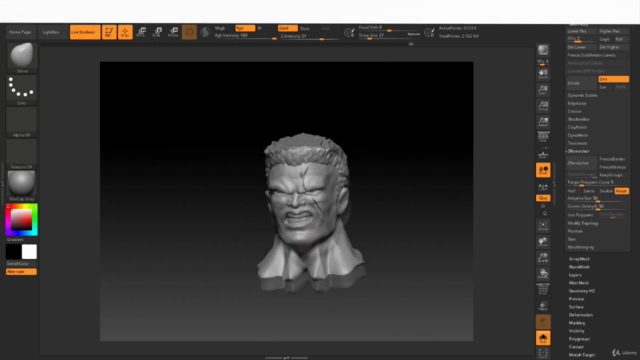Open the Deformation subpalette
The width and height of the screenshot is (640, 360).
(x=581, y=315)
